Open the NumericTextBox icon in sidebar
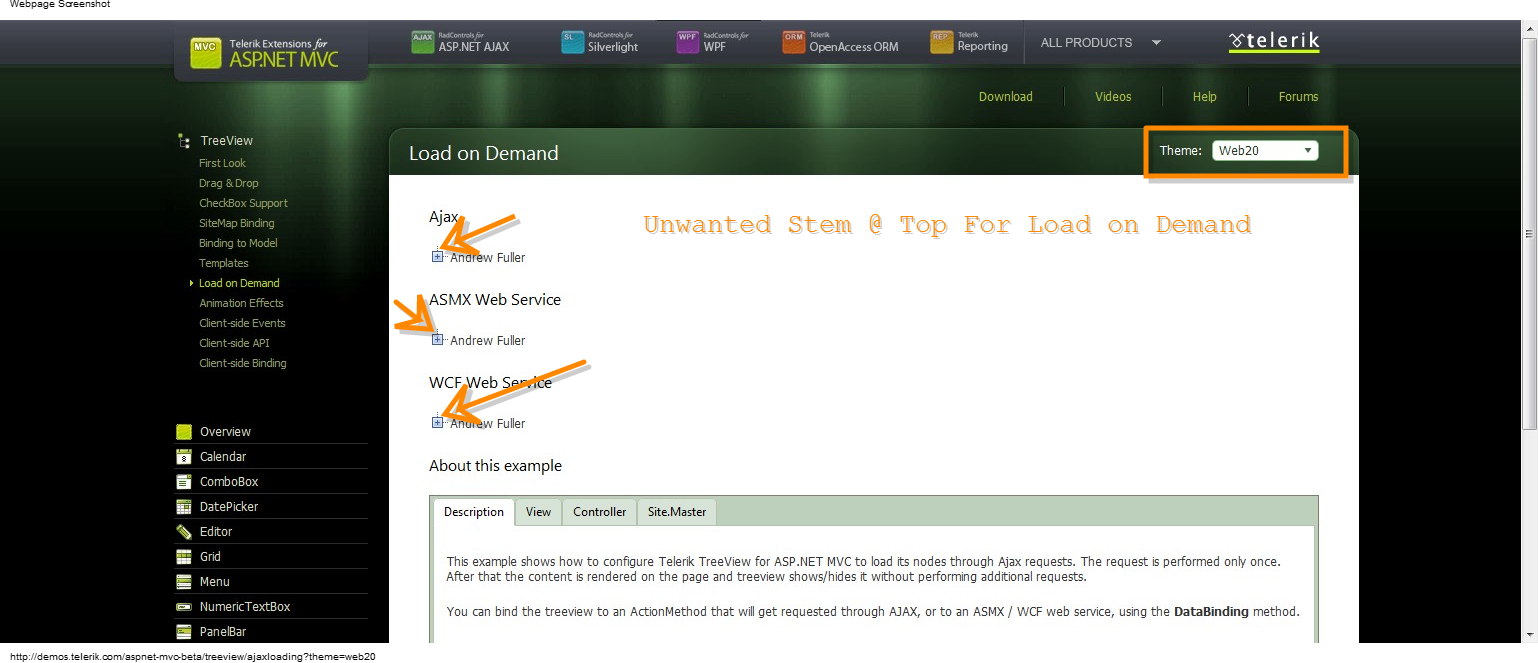1538x663 pixels. [x=184, y=607]
